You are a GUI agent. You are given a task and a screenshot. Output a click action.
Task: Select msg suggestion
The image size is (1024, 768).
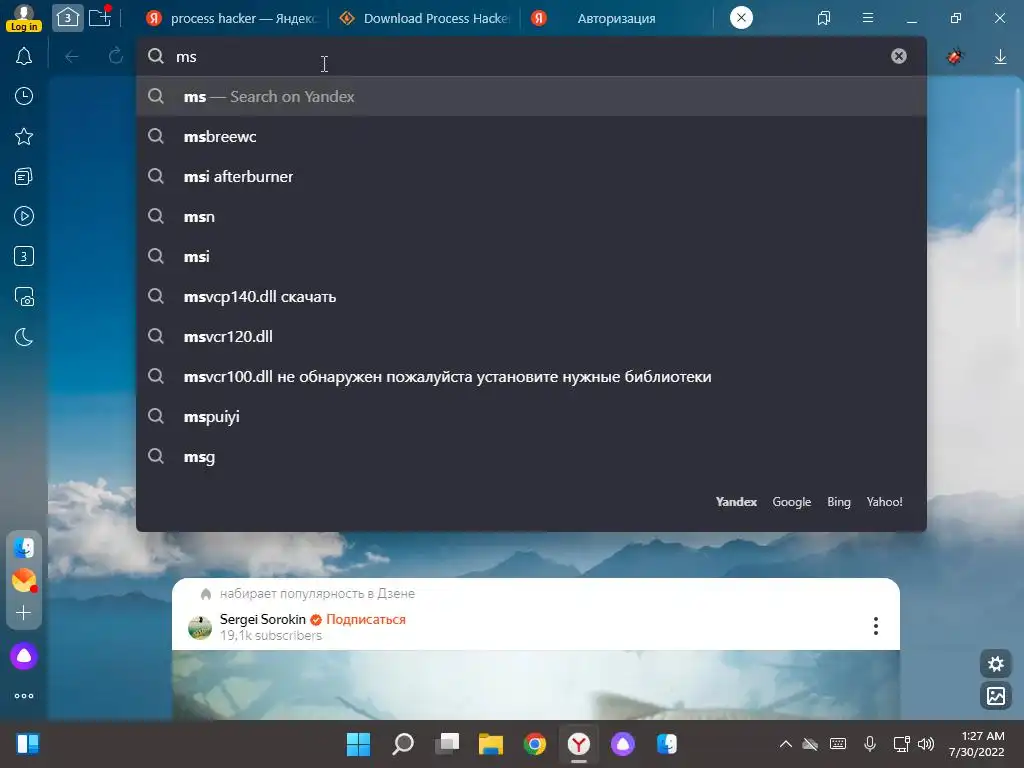pos(531,456)
